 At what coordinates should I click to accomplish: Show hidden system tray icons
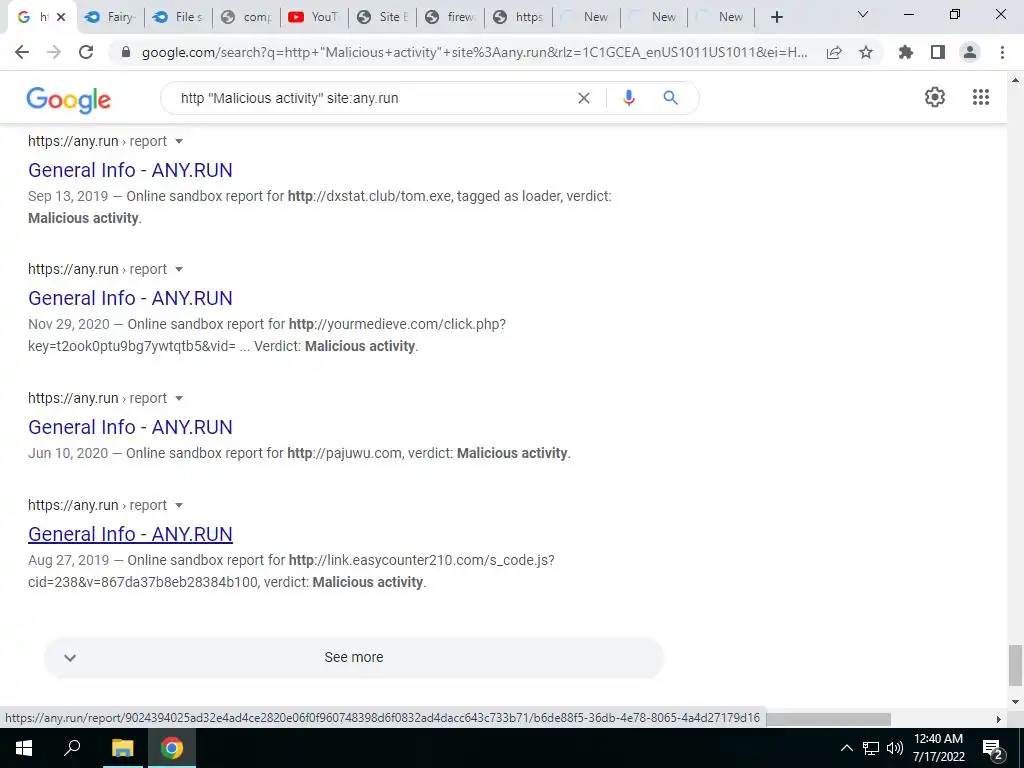tap(846, 748)
